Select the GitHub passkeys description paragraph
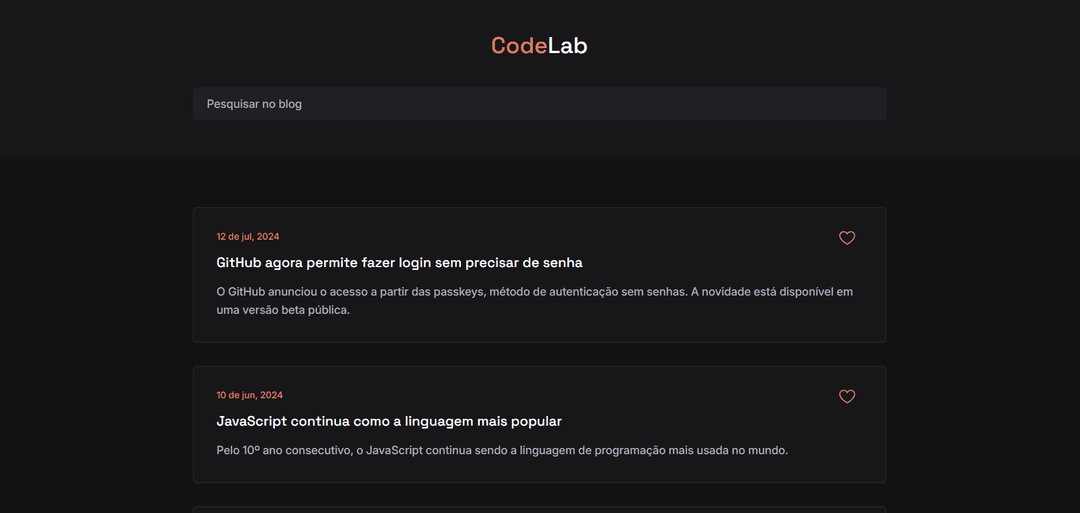Image resolution: width=1080 pixels, height=513 pixels. (534, 301)
